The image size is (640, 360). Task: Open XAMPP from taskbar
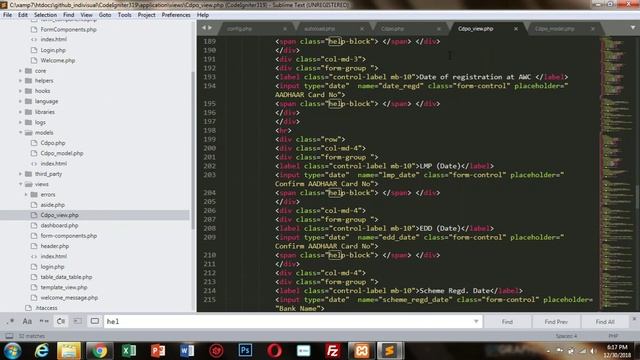click(x=362, y=351)
